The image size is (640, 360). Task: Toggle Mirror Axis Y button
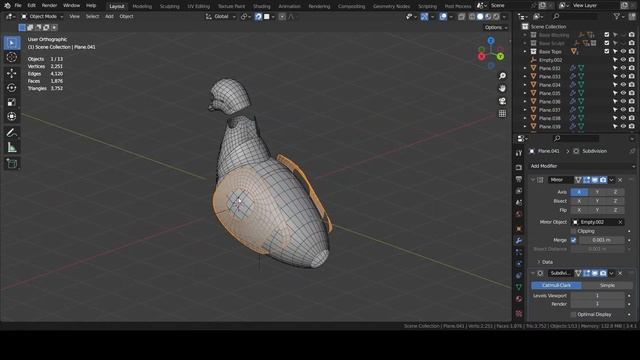click(x=597, y=192)
